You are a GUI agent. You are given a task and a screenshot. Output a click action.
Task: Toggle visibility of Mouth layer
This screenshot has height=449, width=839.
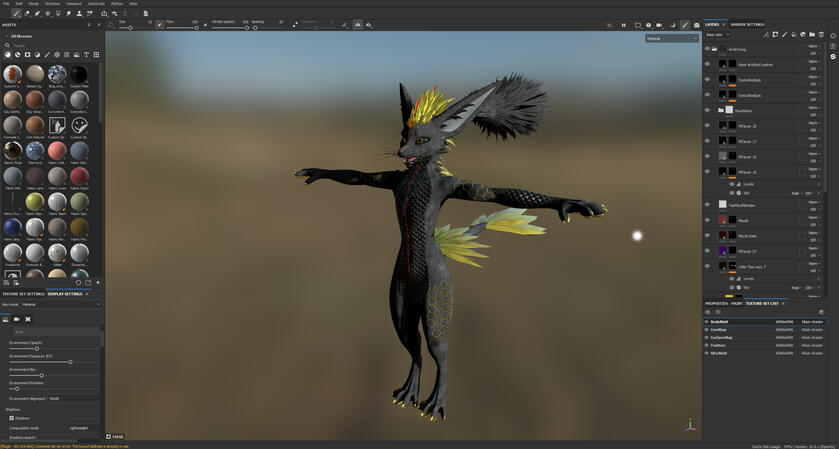tap(707, 220)
